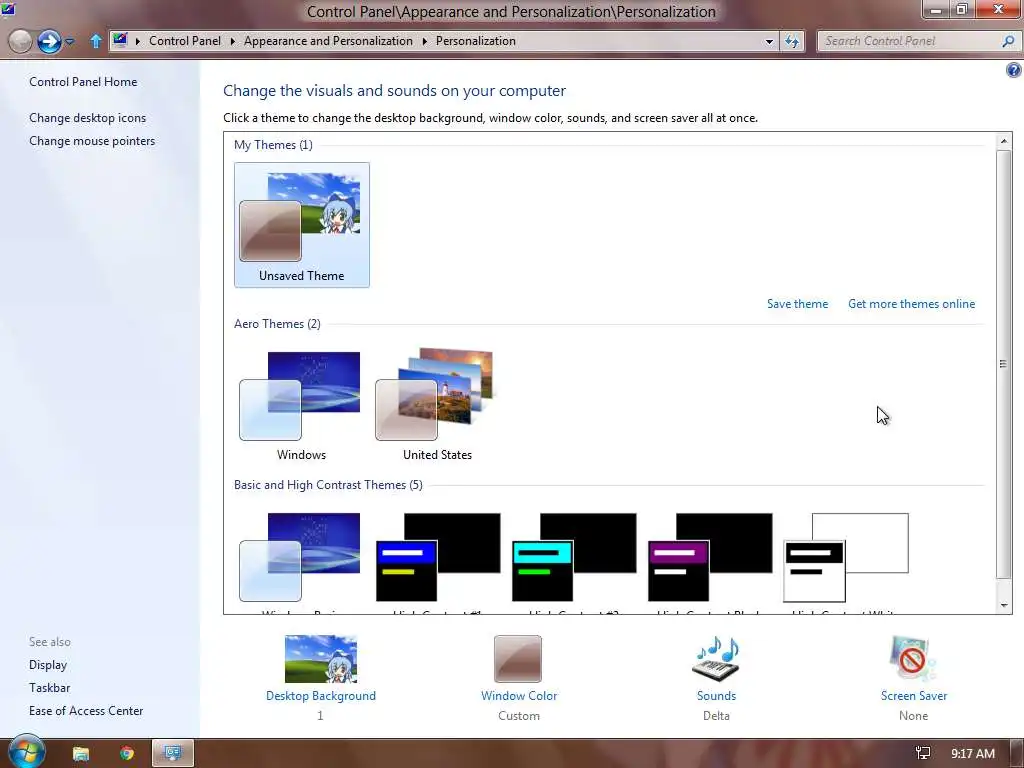This screenshot has height=768, width=1024.
Task: Click the address bar refresh button
Action: point(792,41)
